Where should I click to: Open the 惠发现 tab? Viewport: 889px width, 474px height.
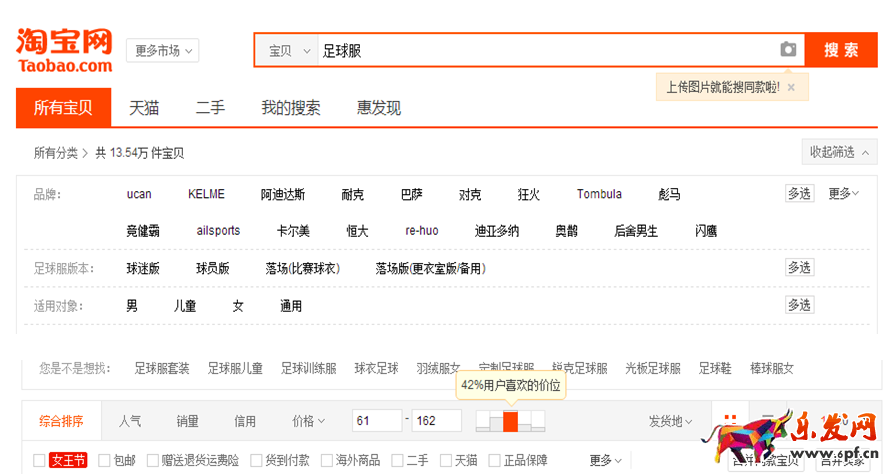point(379,108)
